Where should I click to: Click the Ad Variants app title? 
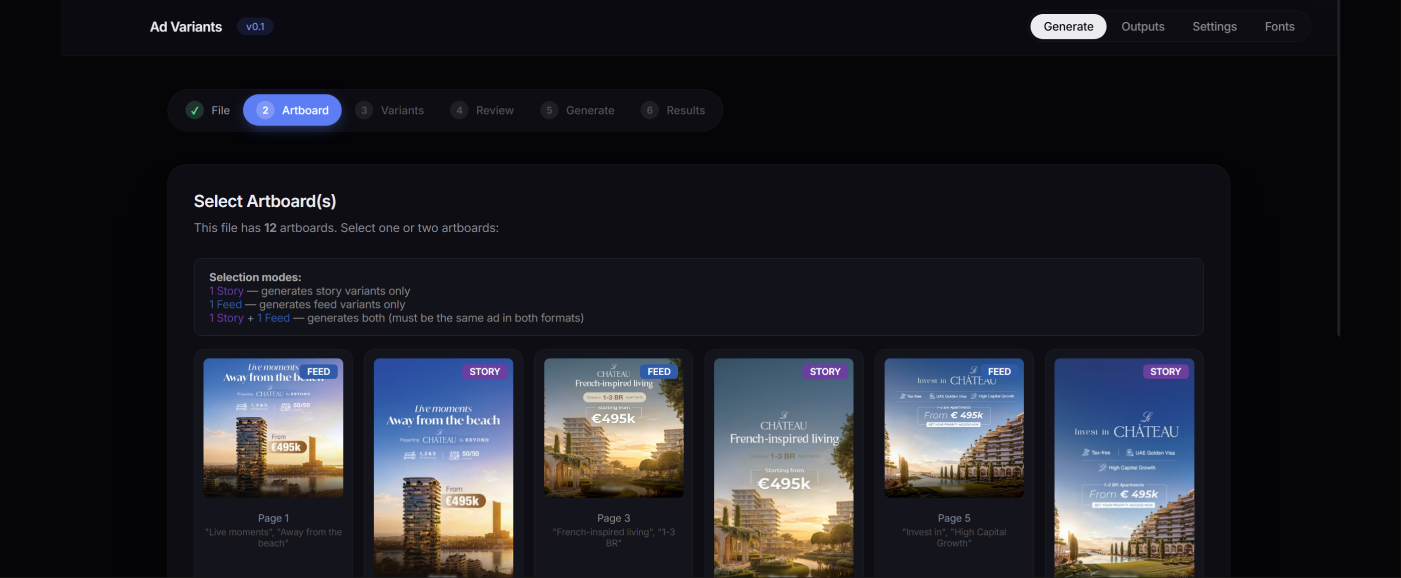(186, 27)
